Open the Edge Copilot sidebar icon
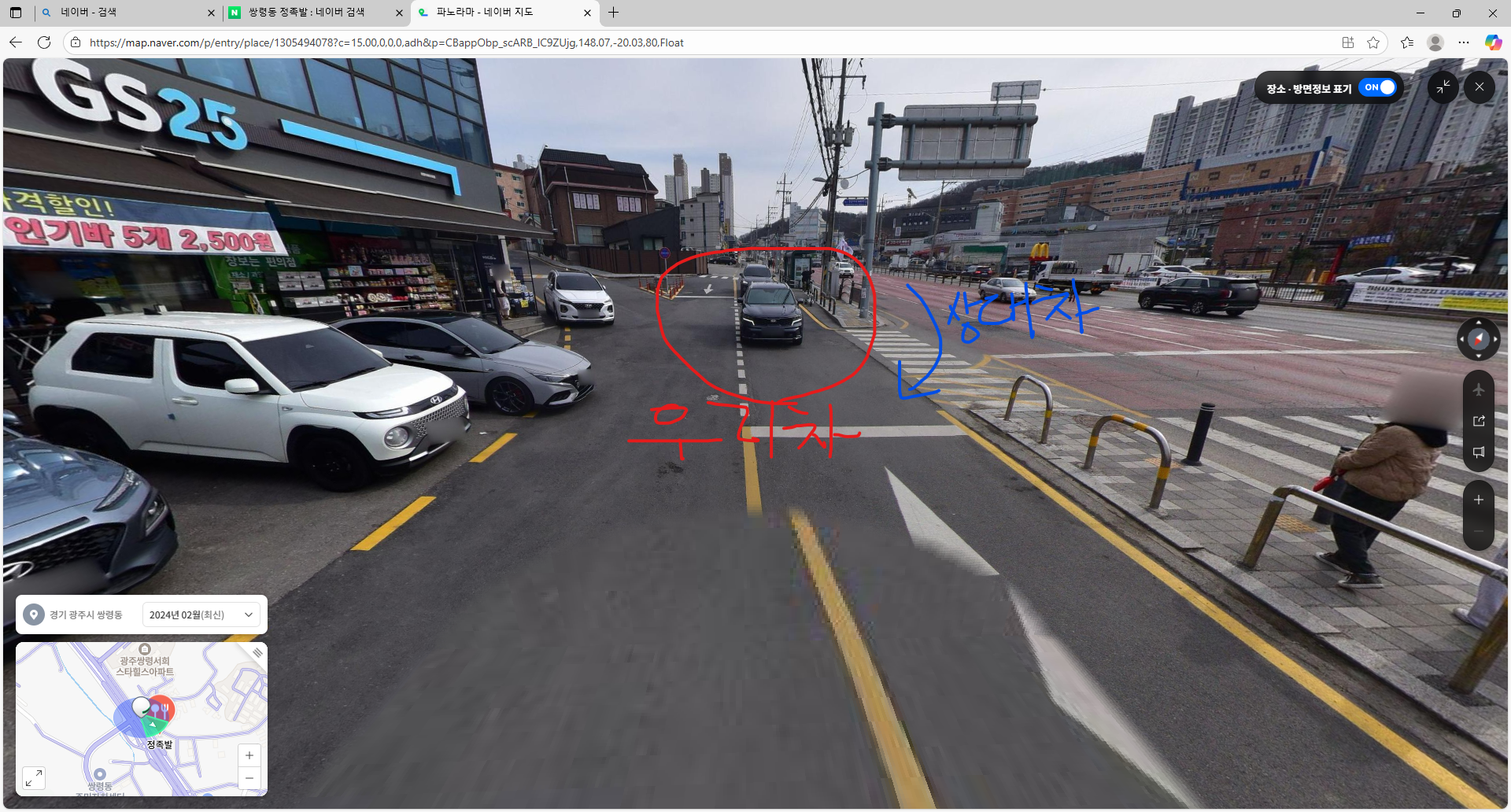Image resolution: width=1511 pixels, height=812 pixels. tap(1493, 42)
